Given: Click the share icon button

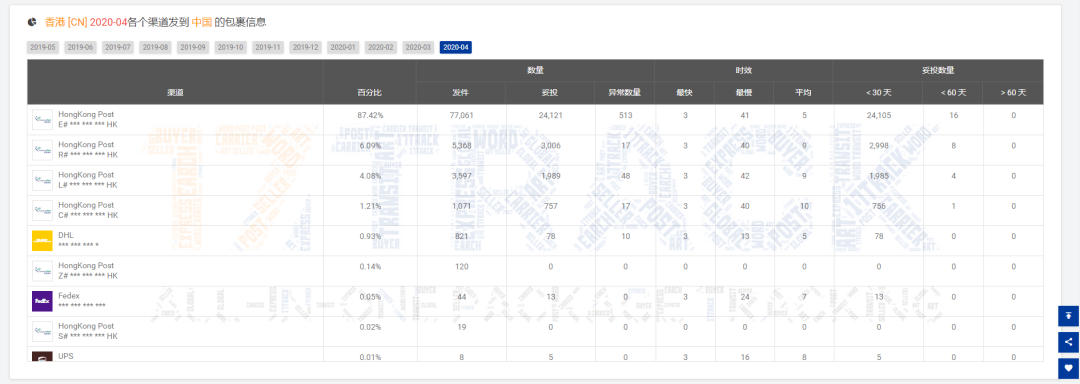Looking at the screenshot, I should [1068, 342].
